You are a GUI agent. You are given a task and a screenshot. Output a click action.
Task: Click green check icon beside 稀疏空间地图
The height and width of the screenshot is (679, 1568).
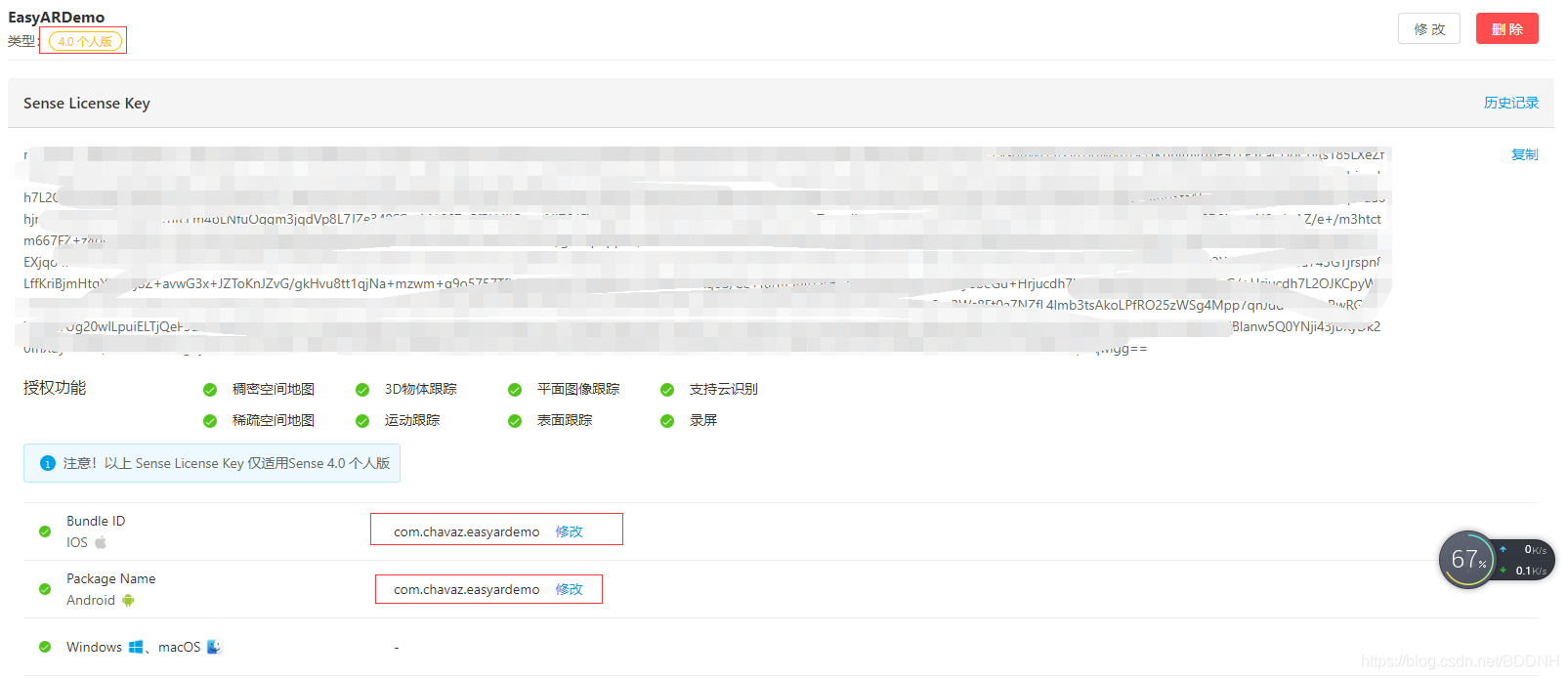pos(210,421)
